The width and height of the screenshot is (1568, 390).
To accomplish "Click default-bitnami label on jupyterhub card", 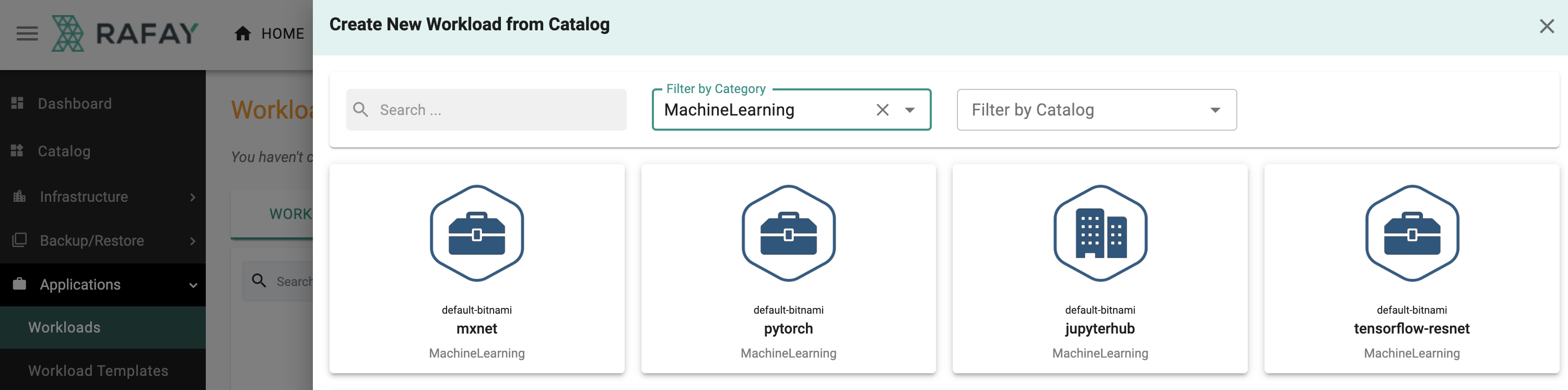I will [x=1100, y=309].
